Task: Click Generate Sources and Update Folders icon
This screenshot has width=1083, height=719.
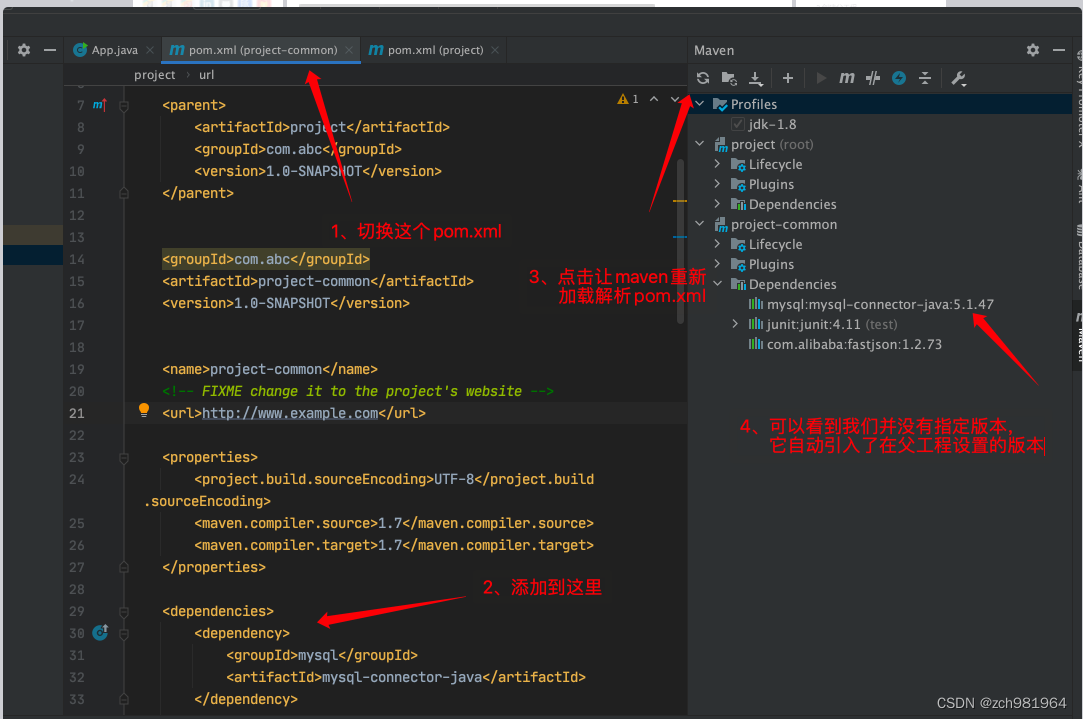Action: point(729,78)
